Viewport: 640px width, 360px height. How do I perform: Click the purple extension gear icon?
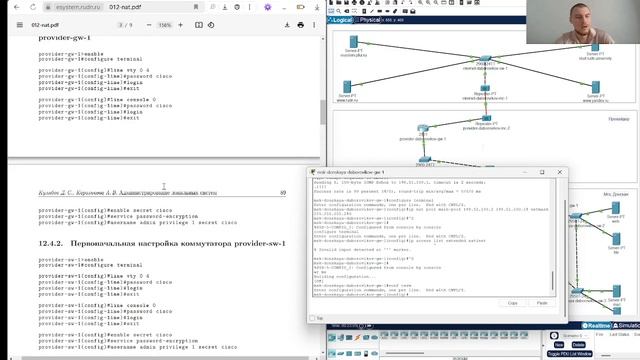tap(268, 7)
